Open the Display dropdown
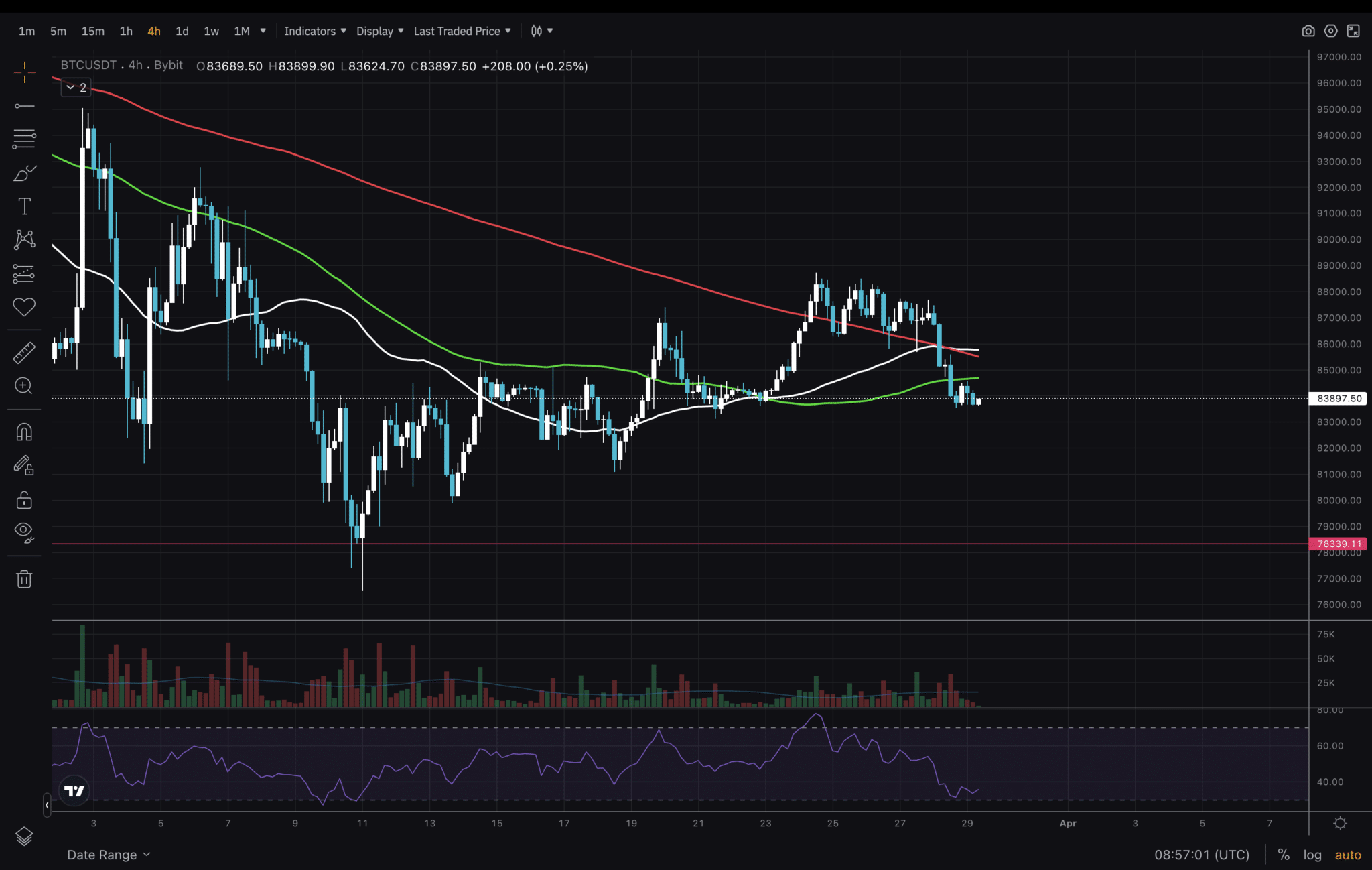 tap(380, 31)
